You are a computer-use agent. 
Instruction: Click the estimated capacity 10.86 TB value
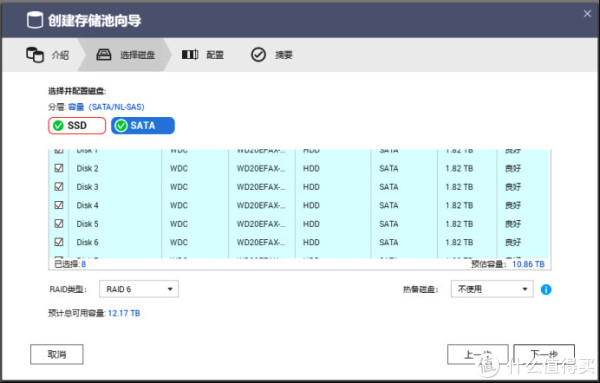tap(528, 264)
